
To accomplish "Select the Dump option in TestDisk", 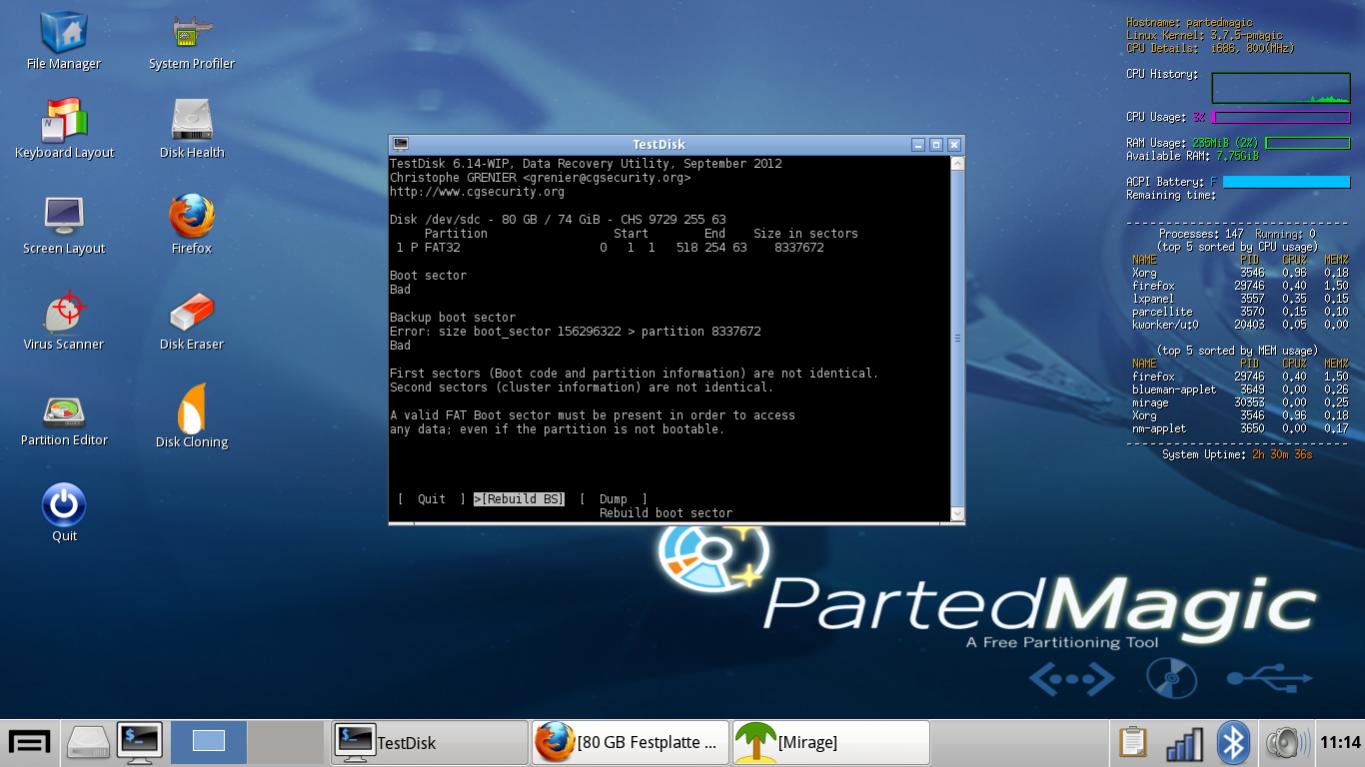I will coord(613,499).
